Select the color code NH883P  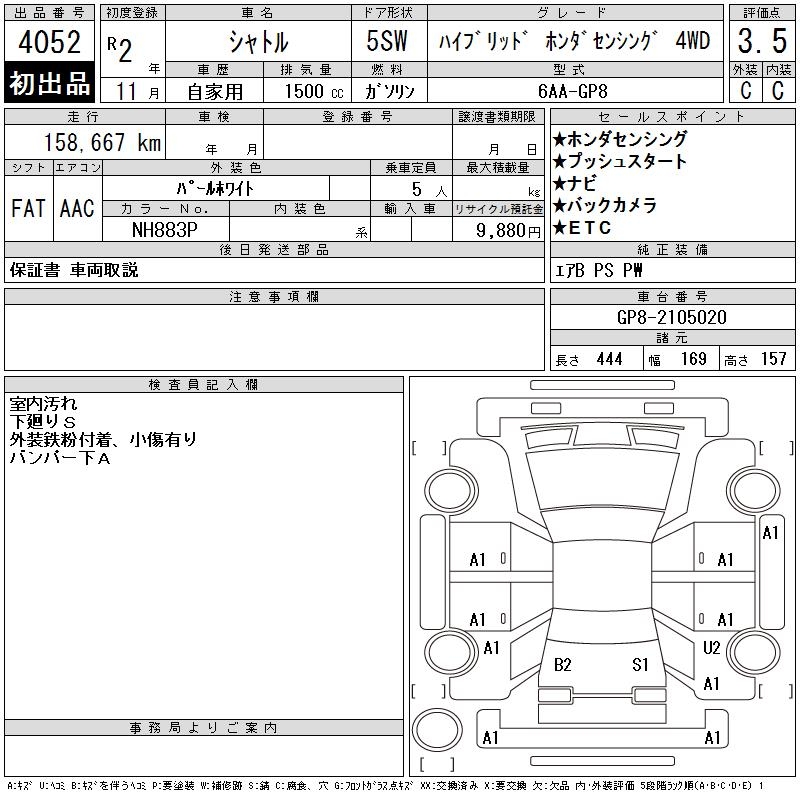(x=165, y=229)
